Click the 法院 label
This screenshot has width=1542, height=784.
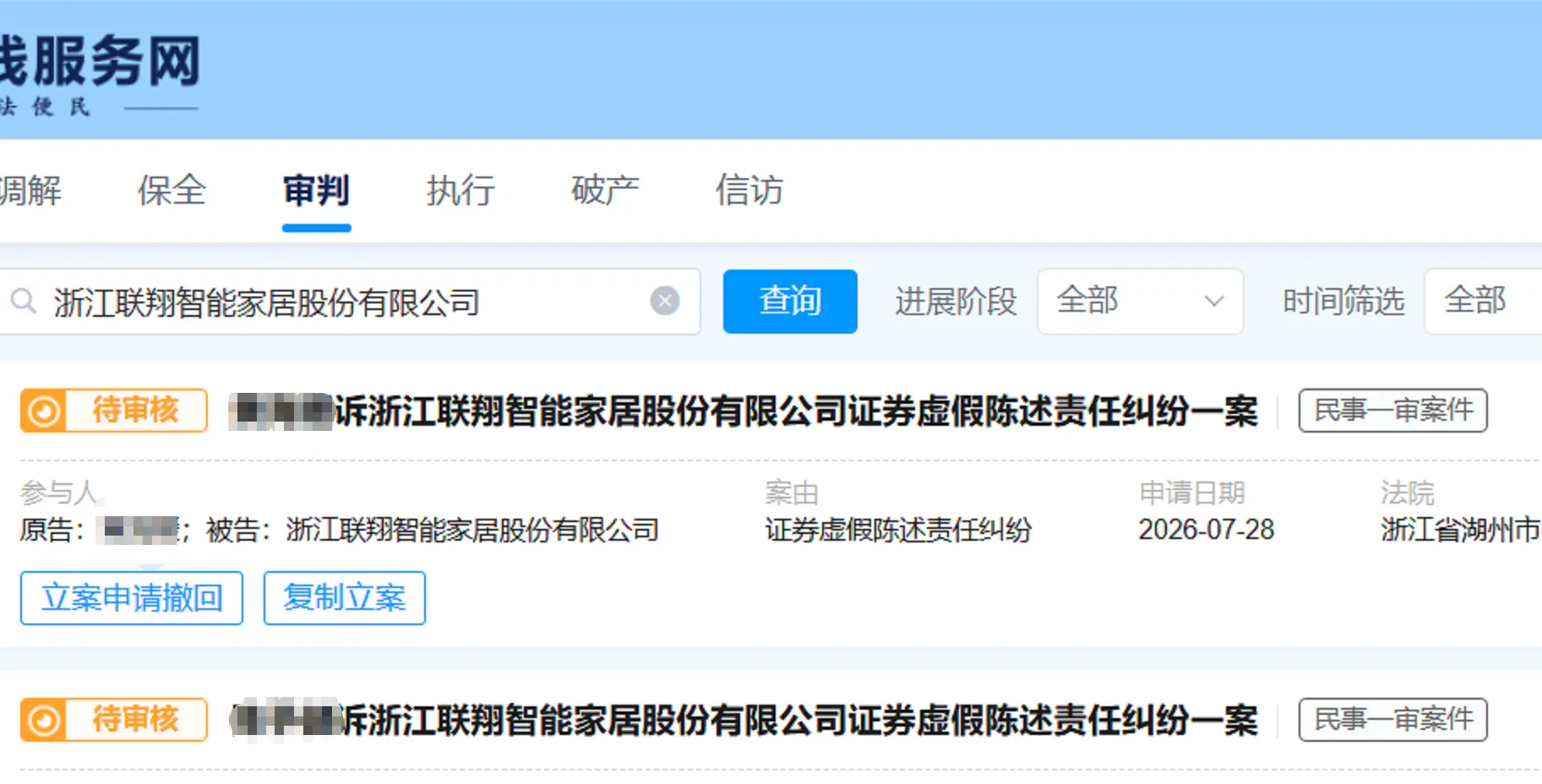[1408, 493]
